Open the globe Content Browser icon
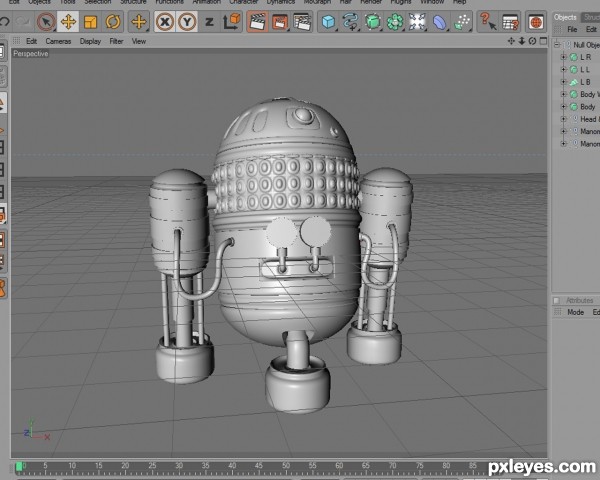The width and height of the screenshot is (600, 480). click(536, 22)
